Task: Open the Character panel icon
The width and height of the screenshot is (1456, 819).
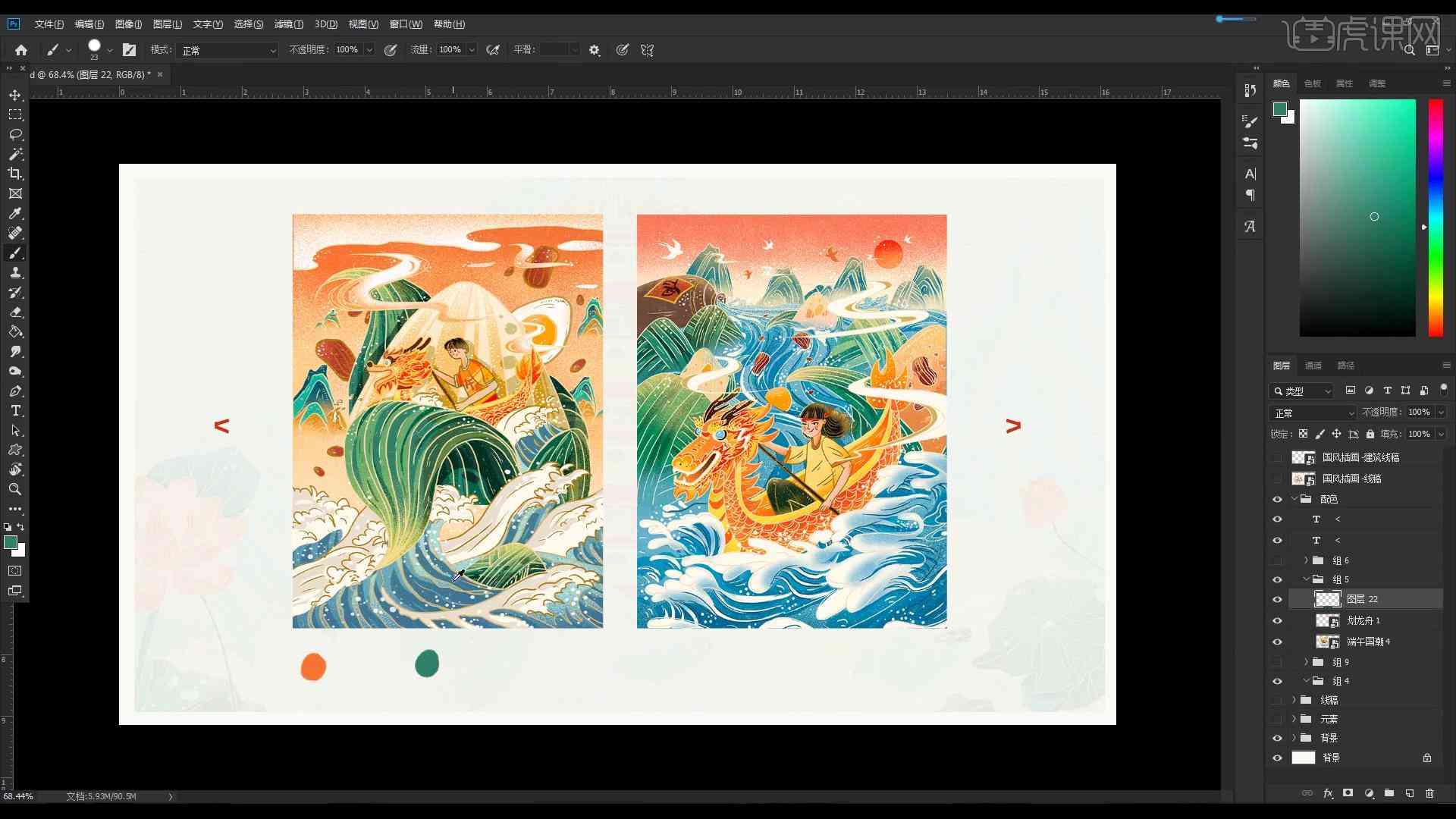Action: pyautogui.click(x=1250, y=174)
